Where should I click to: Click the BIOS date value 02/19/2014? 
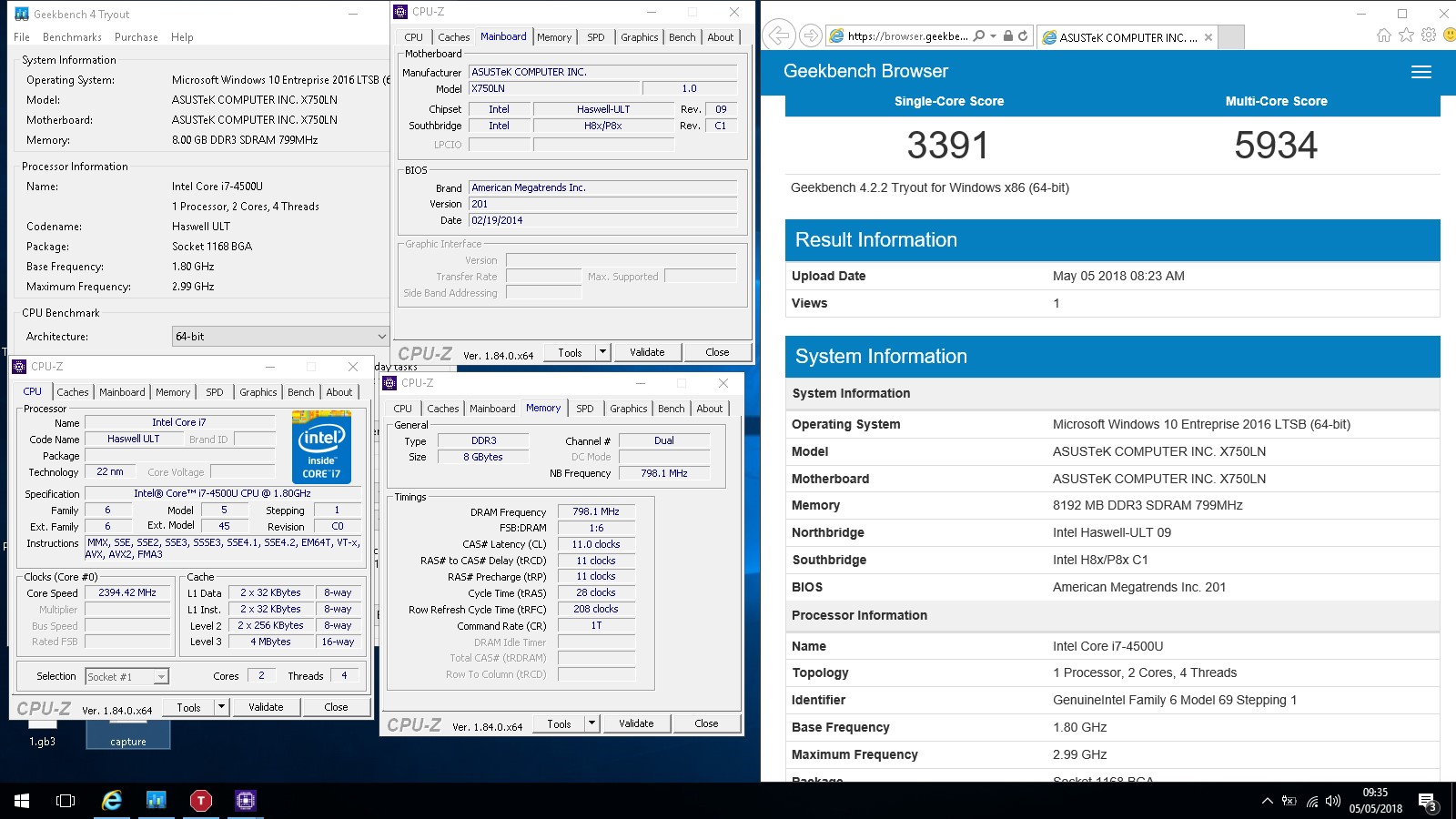(x=602, y=220)
